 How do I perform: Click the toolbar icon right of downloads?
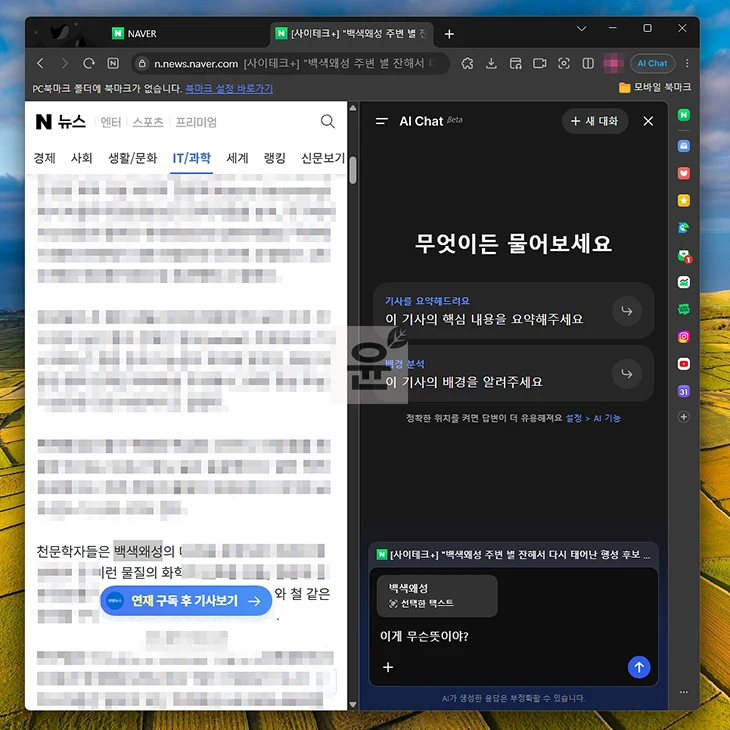point(515,63)
